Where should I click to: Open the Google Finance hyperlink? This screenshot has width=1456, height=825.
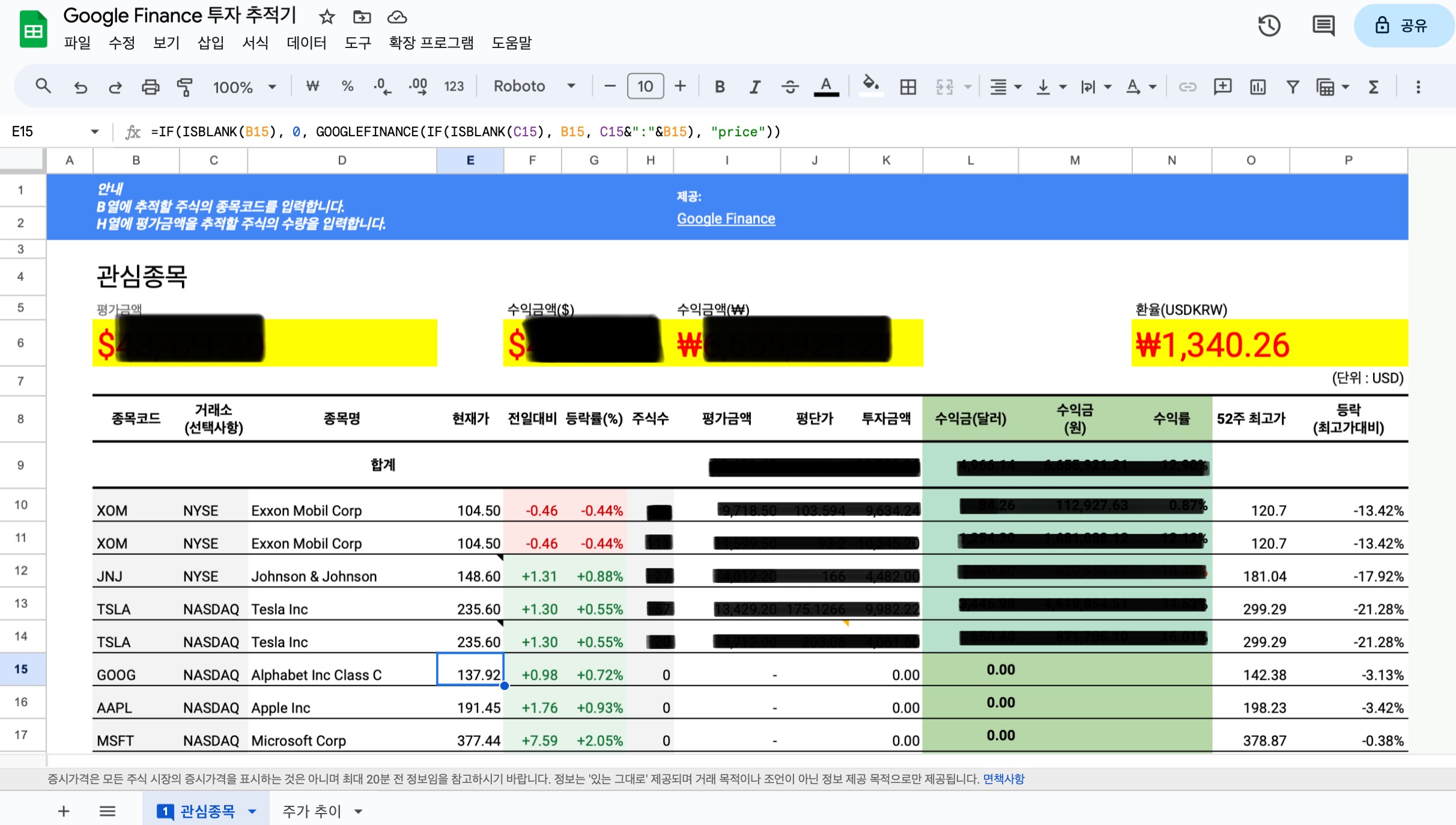[726, 219]
